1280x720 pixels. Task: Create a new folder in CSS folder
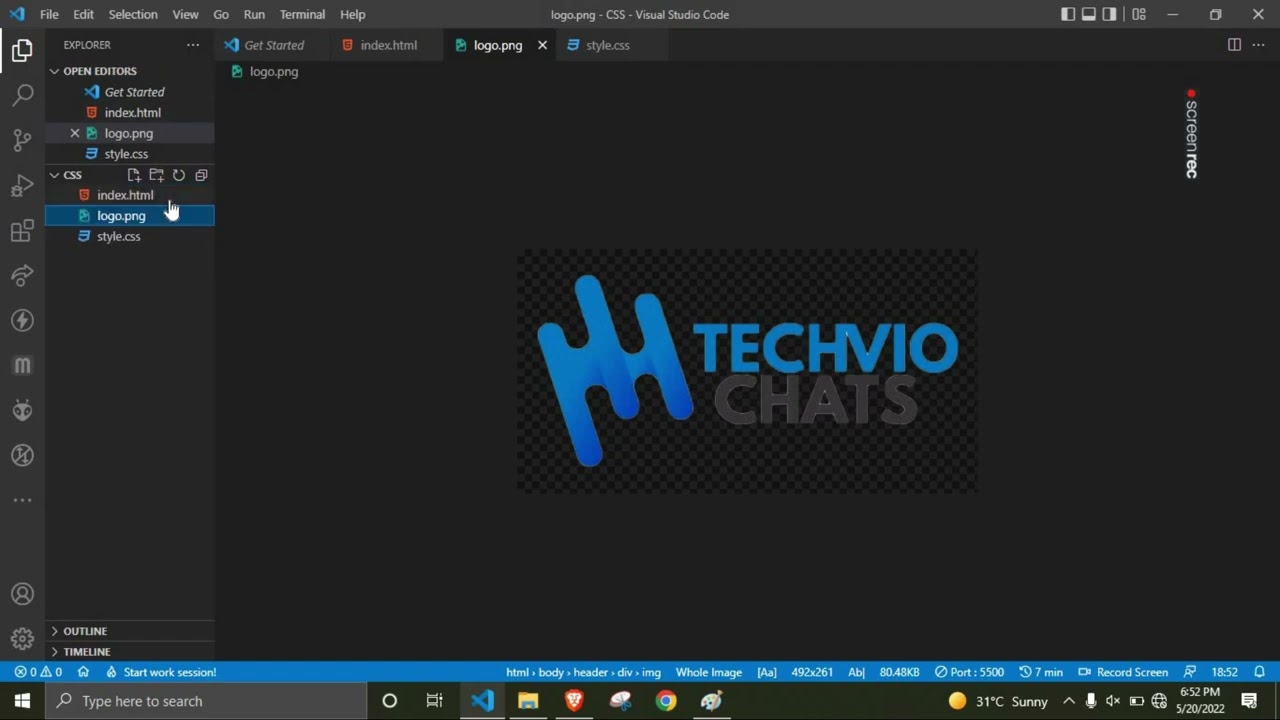click(x=156, y=175)
